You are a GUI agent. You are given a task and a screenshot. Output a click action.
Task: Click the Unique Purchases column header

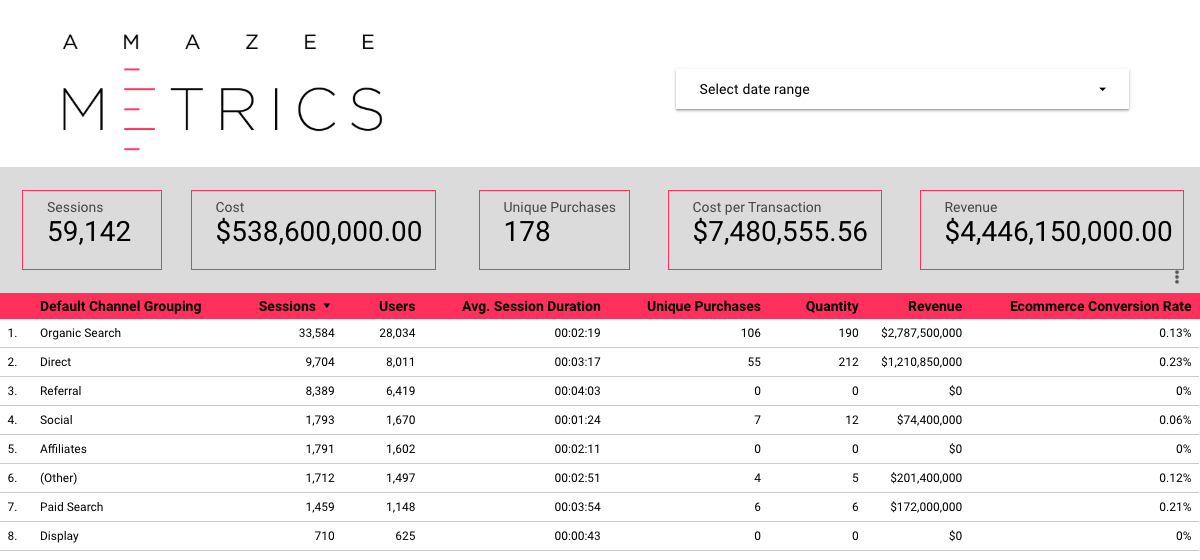click(x=703, y=307)
